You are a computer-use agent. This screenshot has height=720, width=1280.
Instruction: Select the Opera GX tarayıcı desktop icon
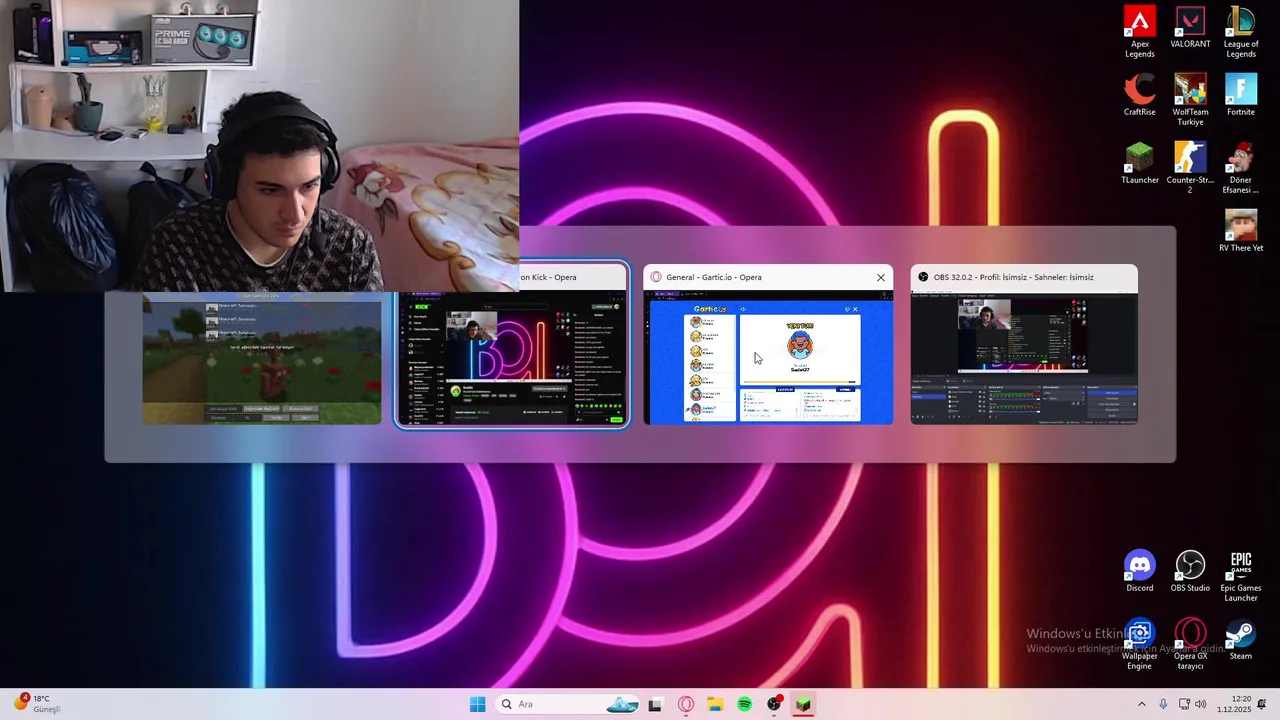1190,644
